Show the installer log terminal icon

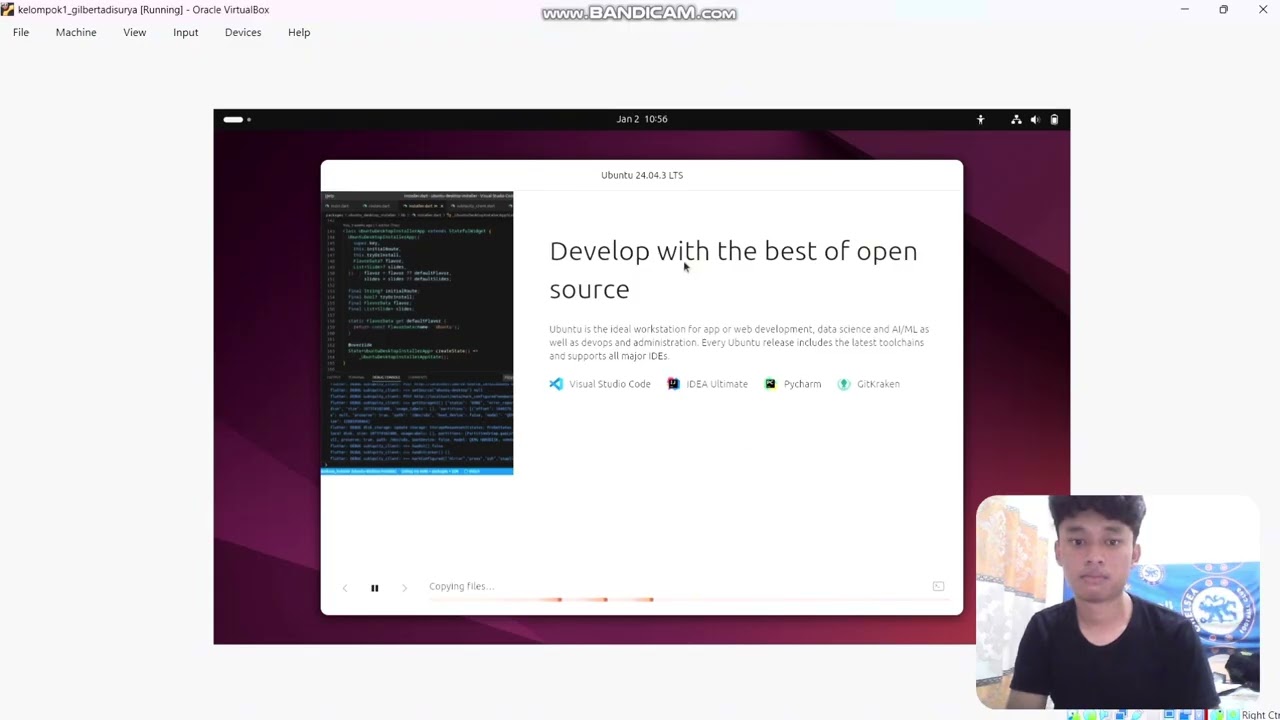click(x=938, y=586)
